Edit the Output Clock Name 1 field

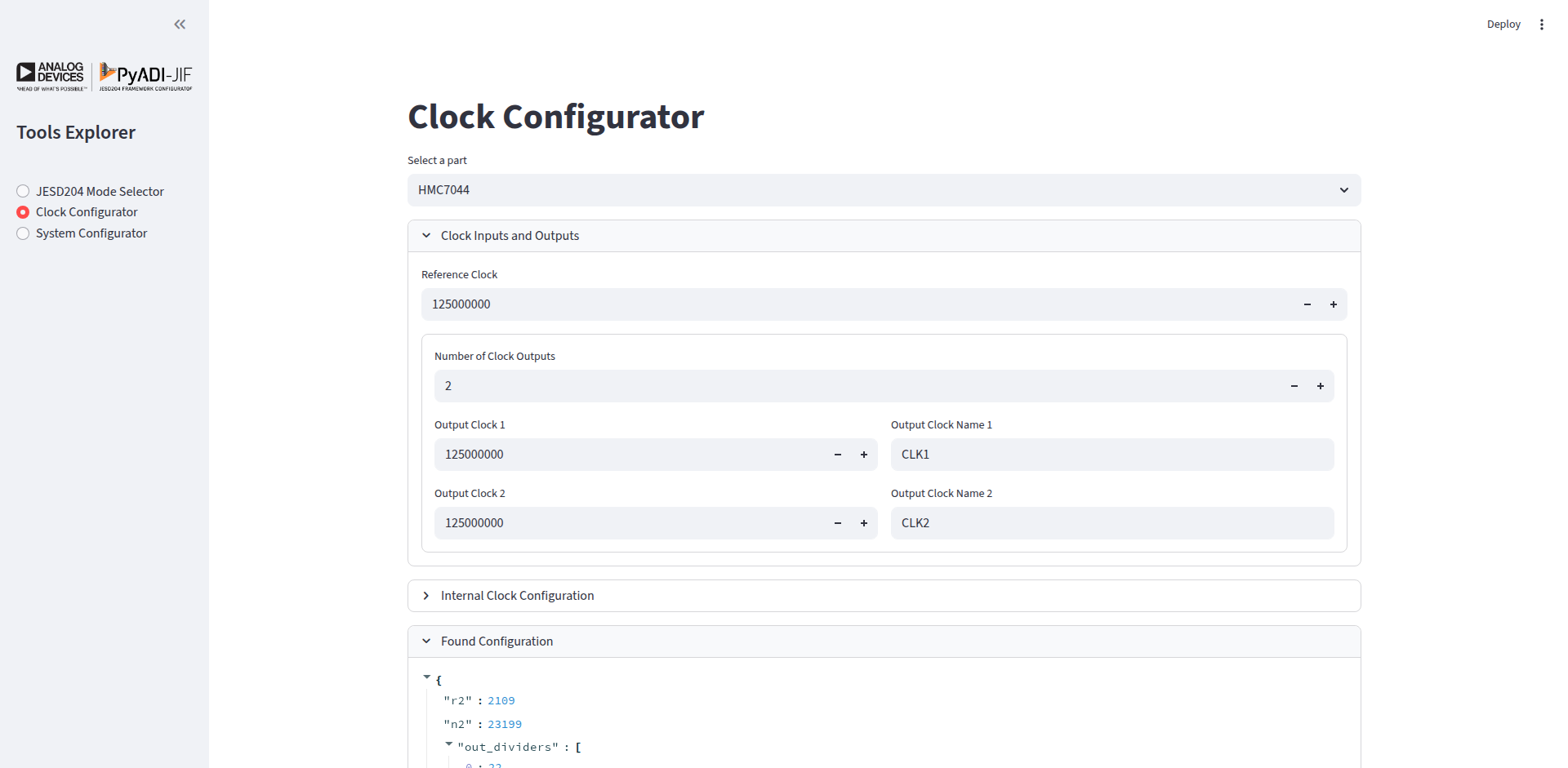click(1111, 454)
